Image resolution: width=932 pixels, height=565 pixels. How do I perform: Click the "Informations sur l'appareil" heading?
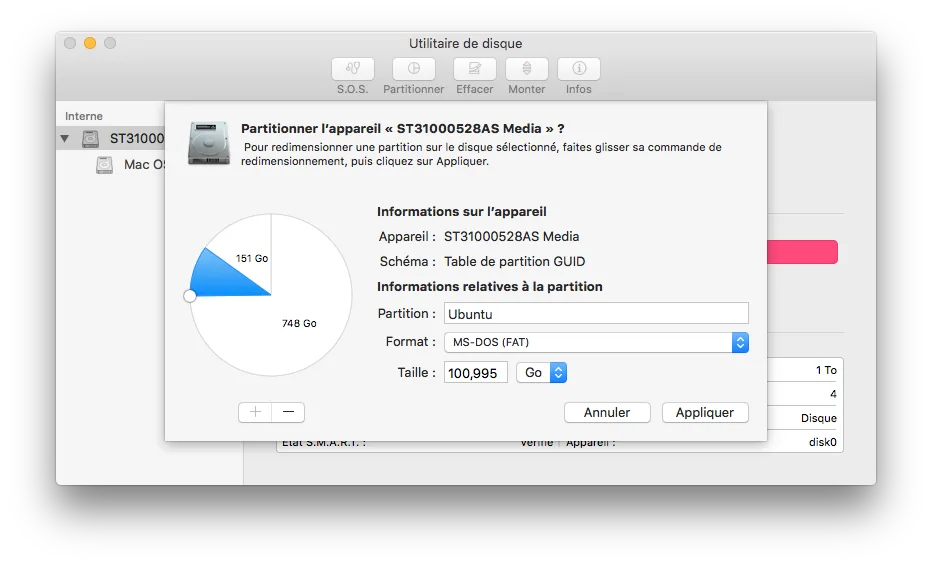point(462,212)
